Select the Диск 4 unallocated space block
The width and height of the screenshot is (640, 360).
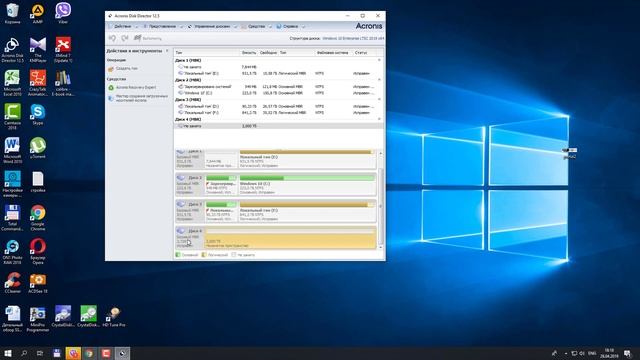coord(290,238)
